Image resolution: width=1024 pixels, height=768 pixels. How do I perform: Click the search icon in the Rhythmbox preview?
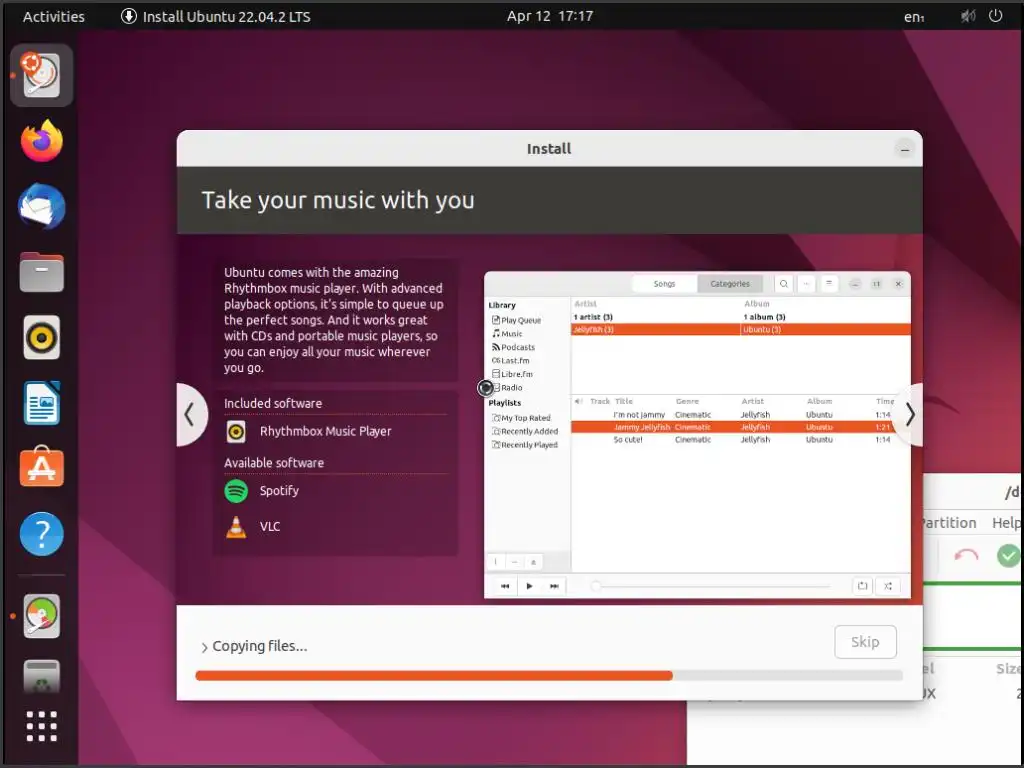click(784, 283)
